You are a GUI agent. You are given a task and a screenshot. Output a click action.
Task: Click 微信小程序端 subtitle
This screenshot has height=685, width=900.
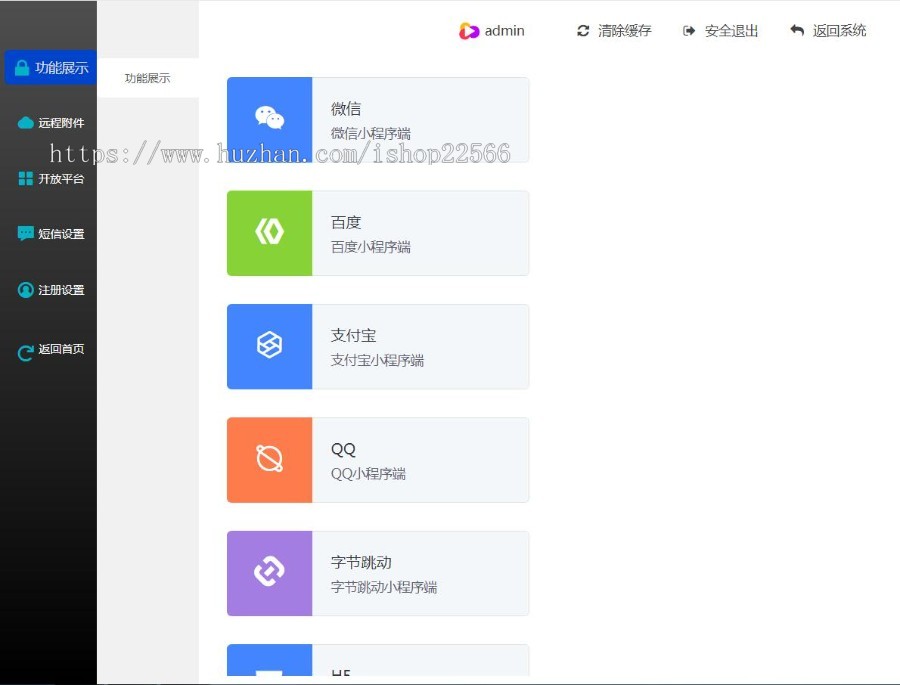371,134
